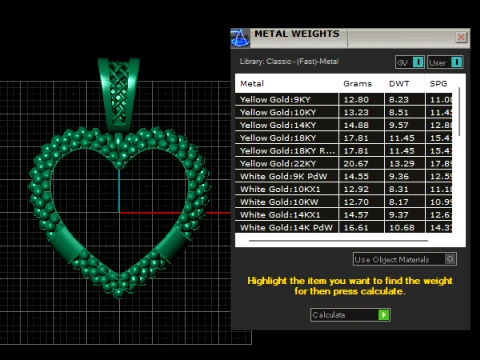
Task: Click the Metal Weights scale icon
Action: 239,38
